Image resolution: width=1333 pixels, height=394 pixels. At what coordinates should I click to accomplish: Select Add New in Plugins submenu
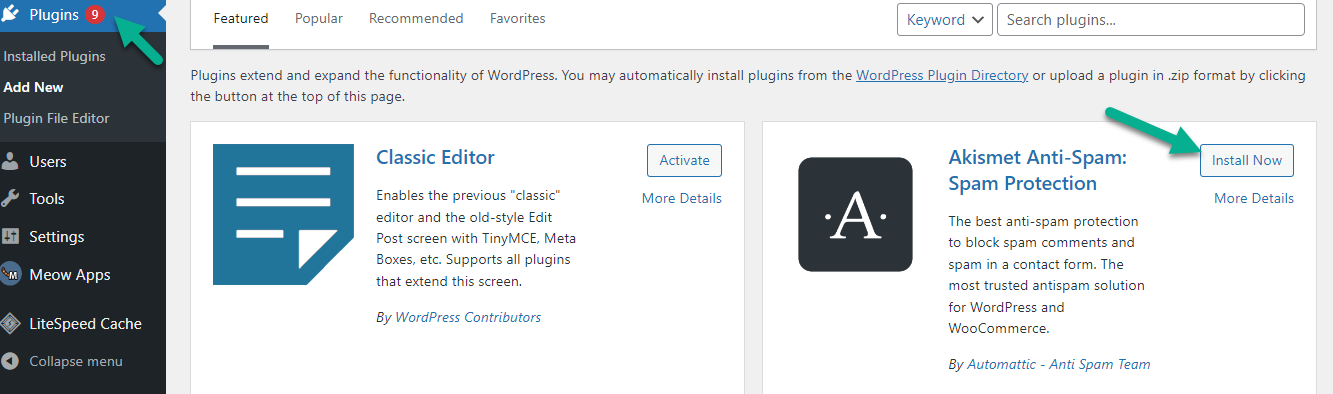pyautogui.click(x=33, y=87)
